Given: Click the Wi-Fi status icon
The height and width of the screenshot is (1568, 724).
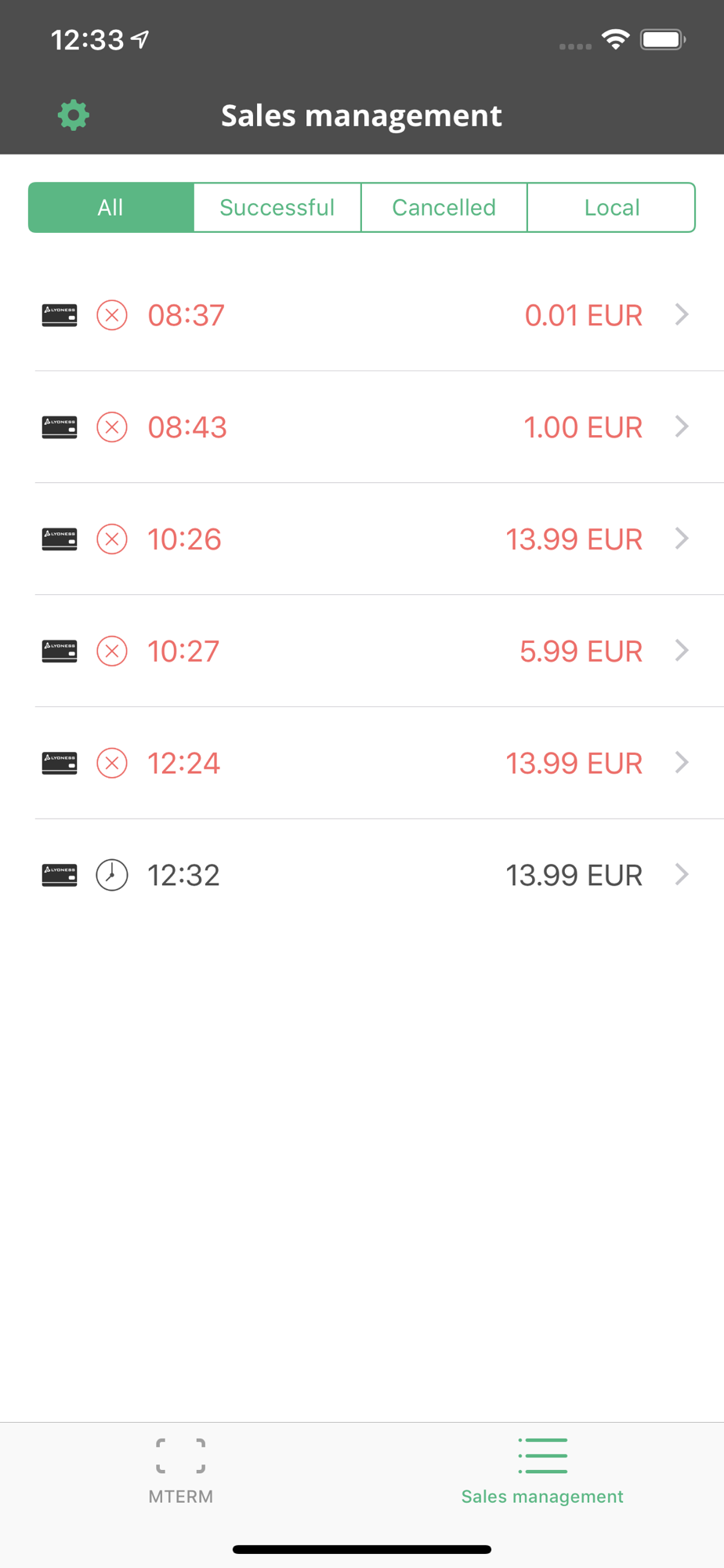Looking at the screenshot, I should [x=616, y=39].
